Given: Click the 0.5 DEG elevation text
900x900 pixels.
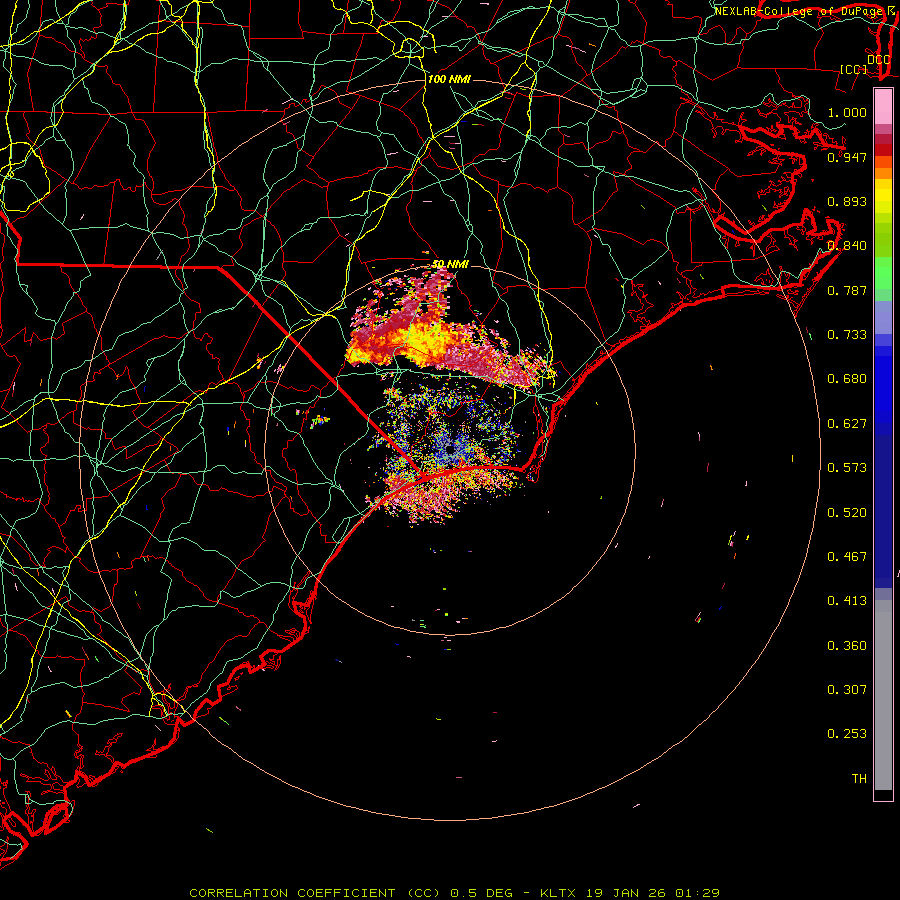Looking at the screenshot, I should (x=482, y=893).
